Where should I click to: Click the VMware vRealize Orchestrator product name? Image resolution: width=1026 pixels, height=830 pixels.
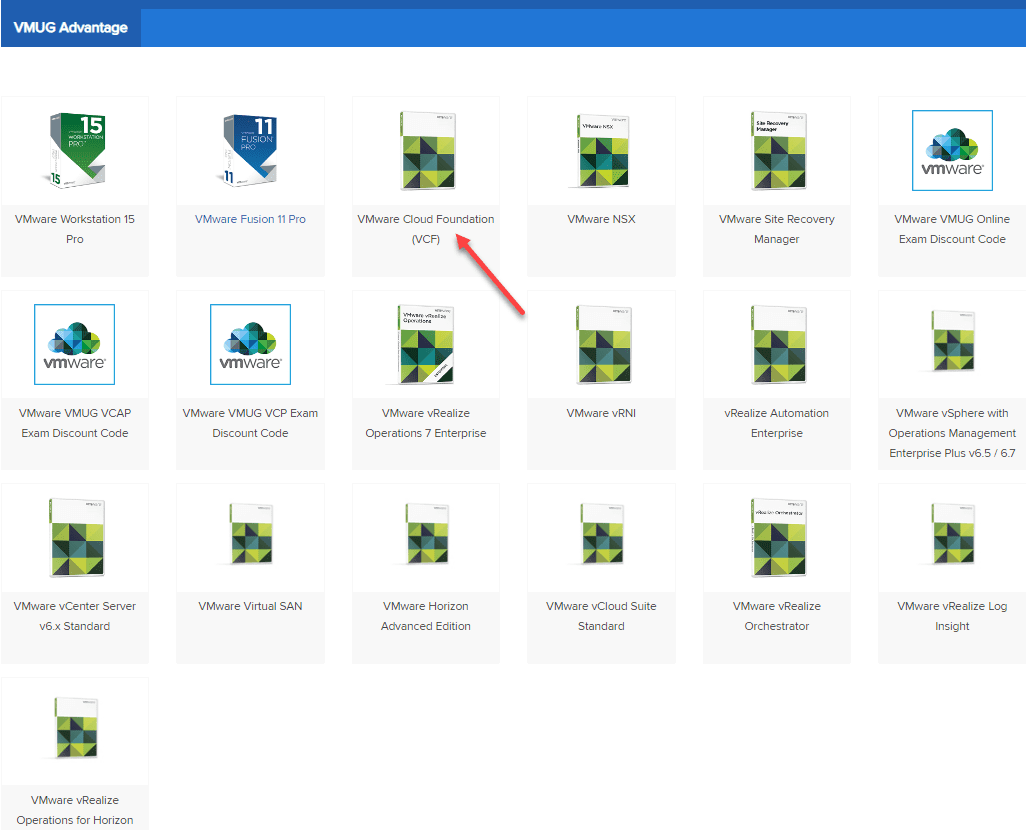(776, 616)
